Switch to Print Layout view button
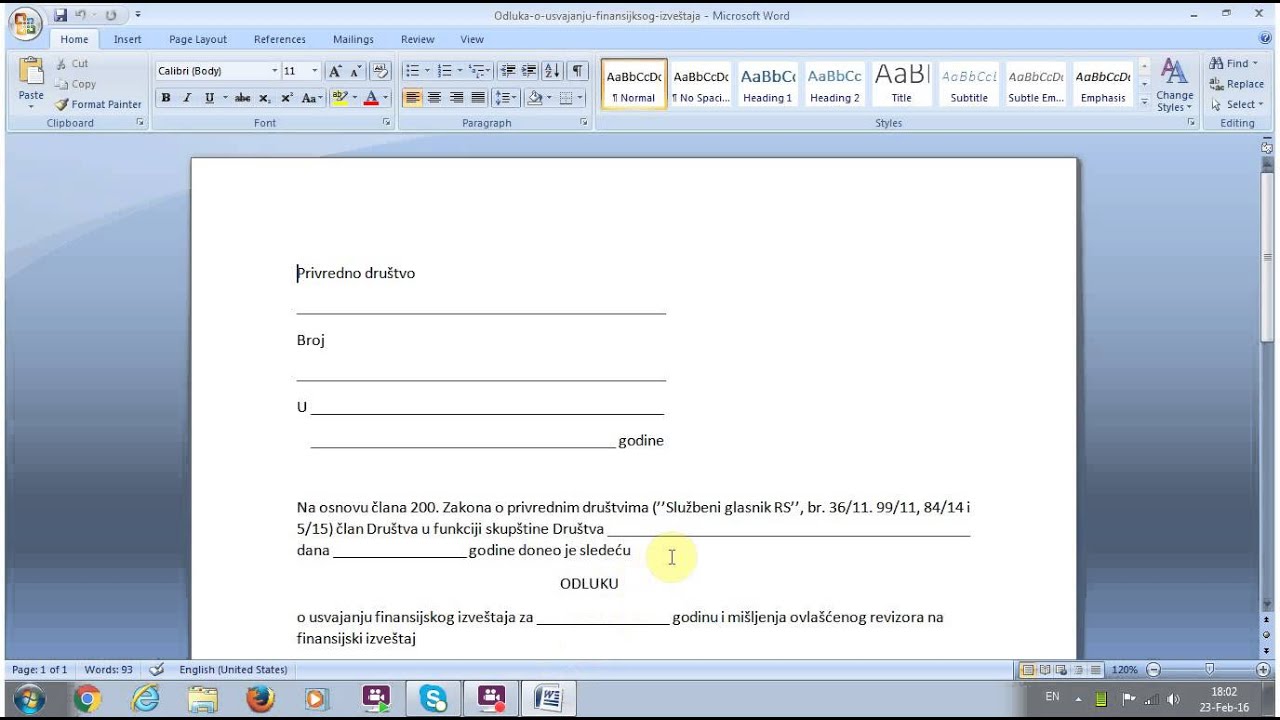The width and height of the screenshot is (1280, 720). (1026, 669)
